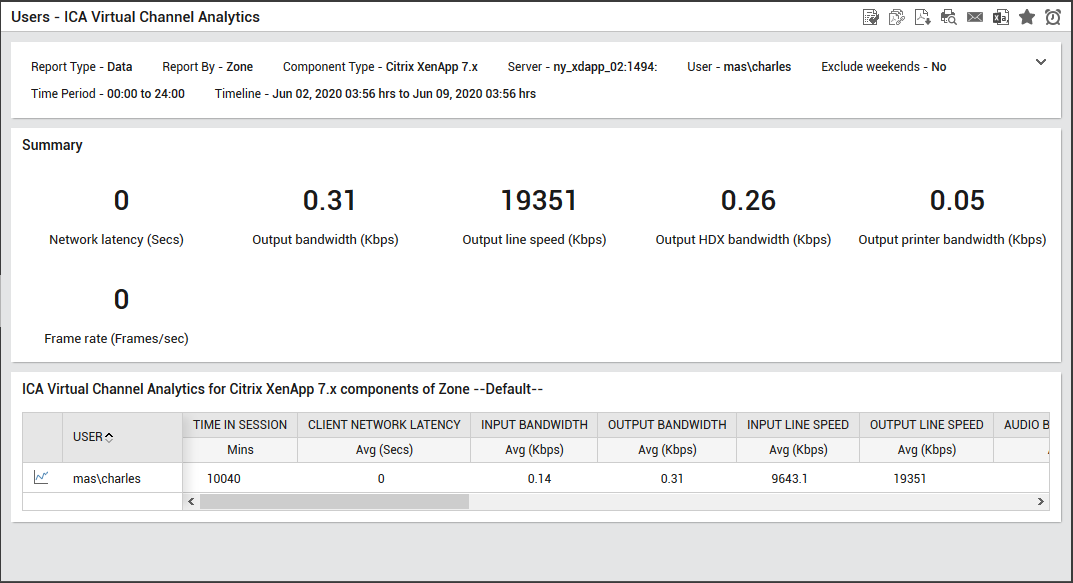
Task: Click INPUT BANDWIDTH column header
Action: point(534,425)
